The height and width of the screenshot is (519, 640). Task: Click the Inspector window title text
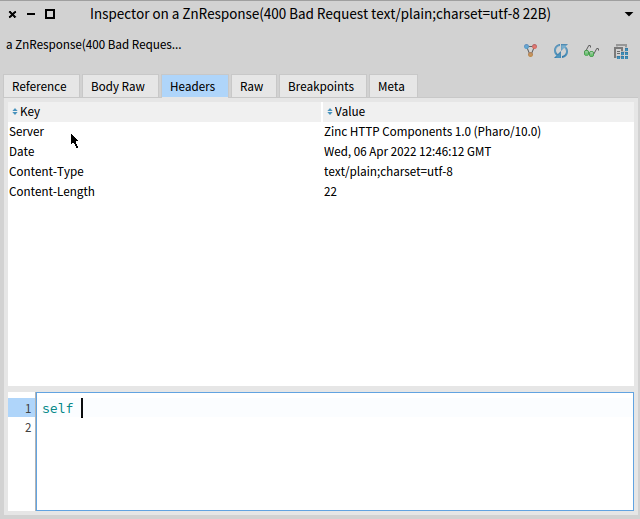[x=320, y=14]
